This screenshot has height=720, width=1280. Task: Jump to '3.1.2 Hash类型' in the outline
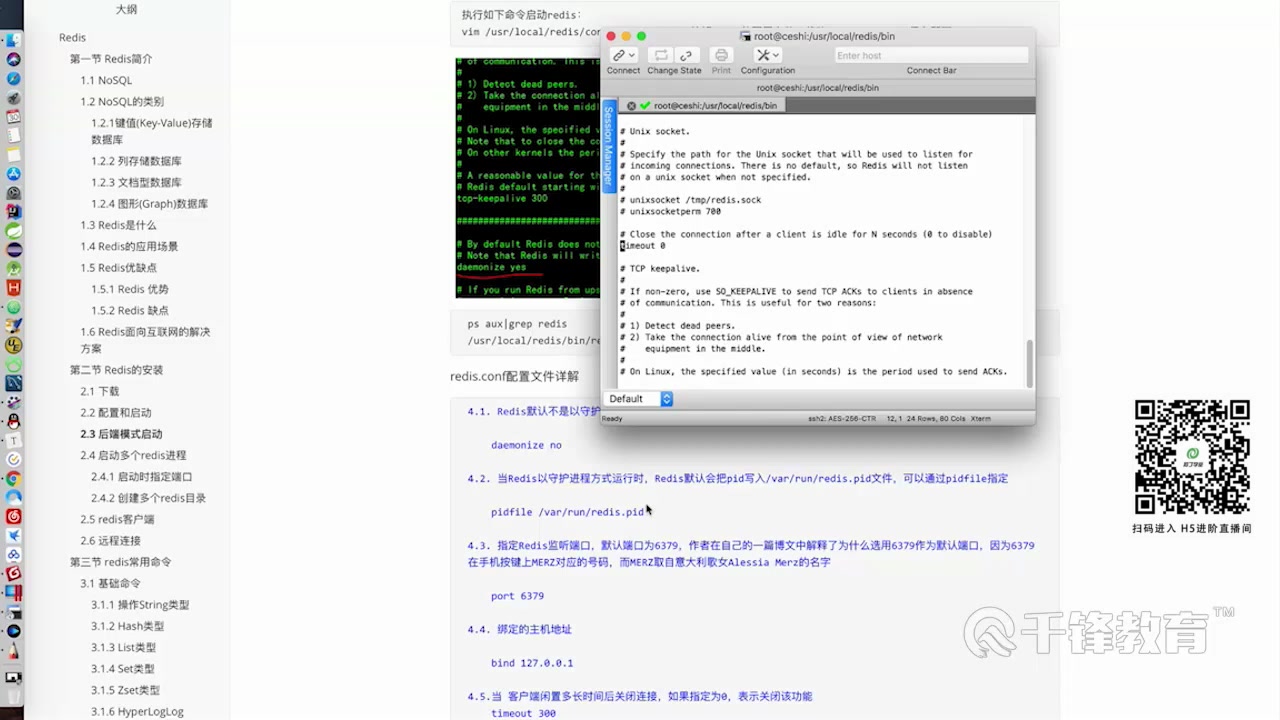click(x=127, y=626)
